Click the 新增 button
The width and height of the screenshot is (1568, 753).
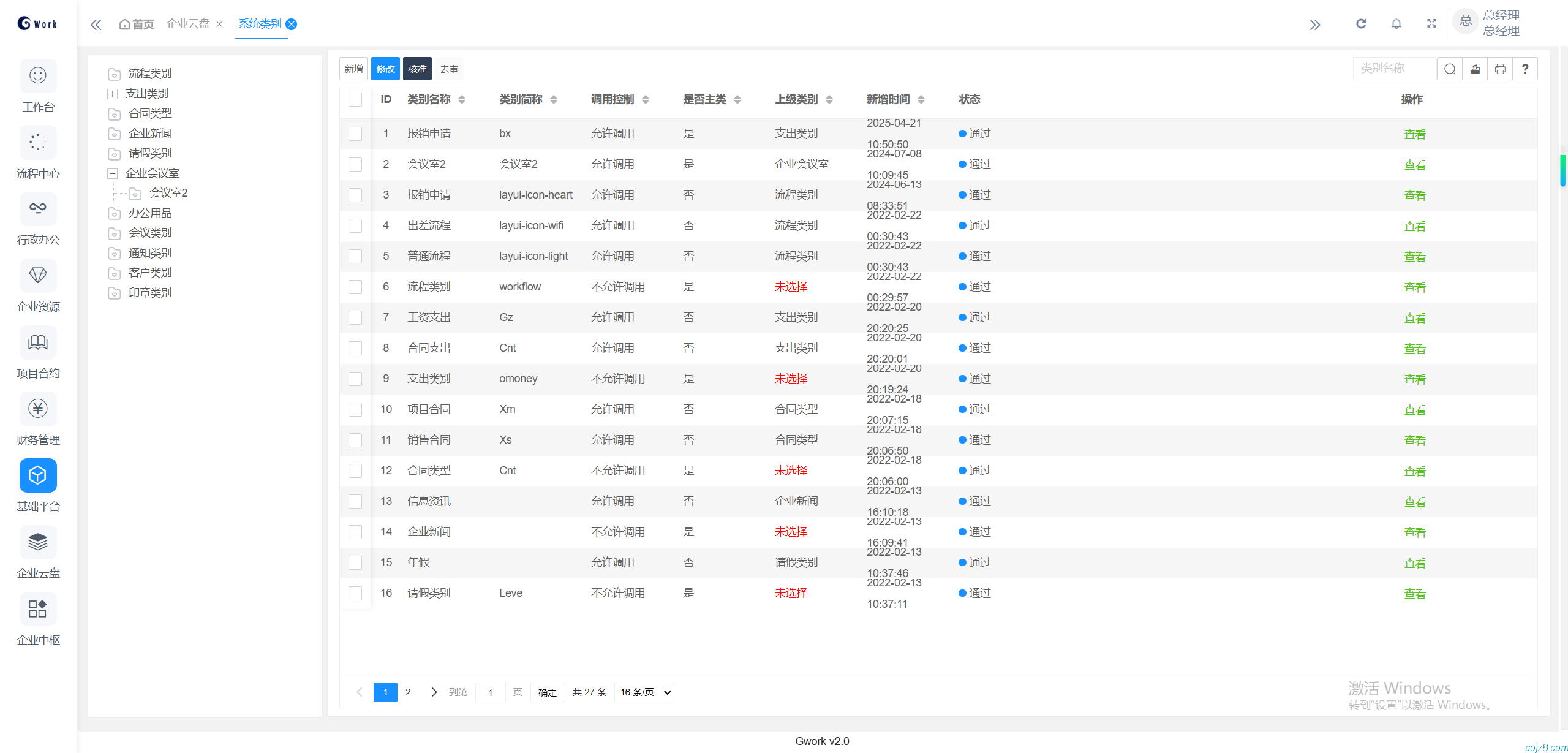pos(353,69)
